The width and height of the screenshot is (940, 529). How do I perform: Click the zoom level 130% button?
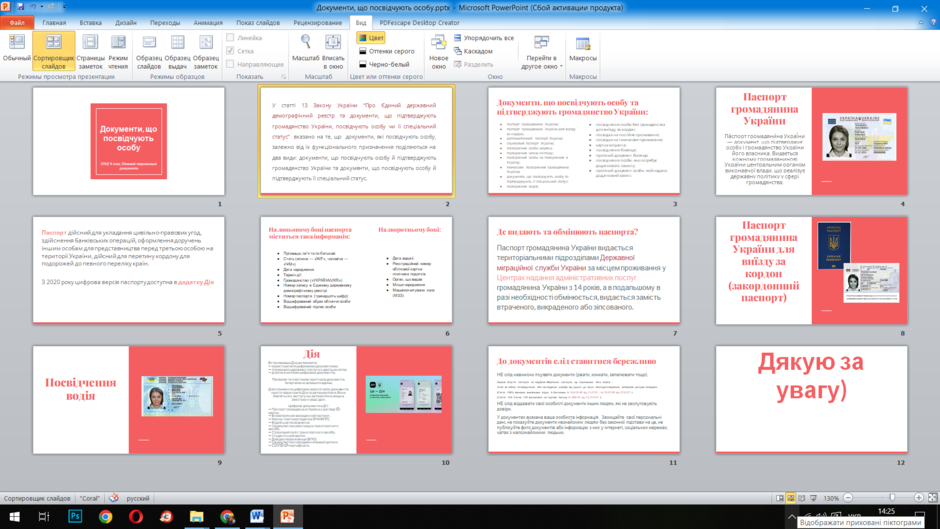tap(831, 498)
